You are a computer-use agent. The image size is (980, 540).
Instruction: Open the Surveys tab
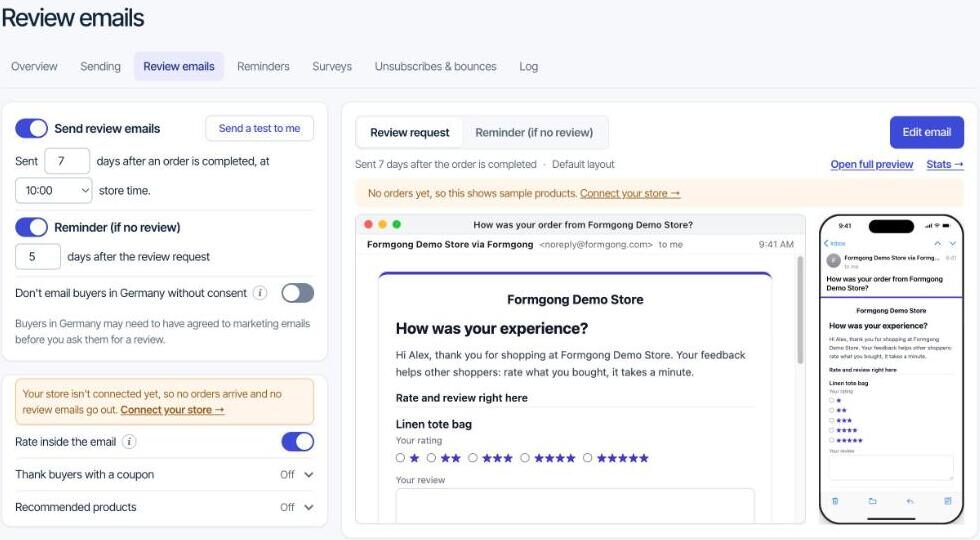[x=332, y=66]
